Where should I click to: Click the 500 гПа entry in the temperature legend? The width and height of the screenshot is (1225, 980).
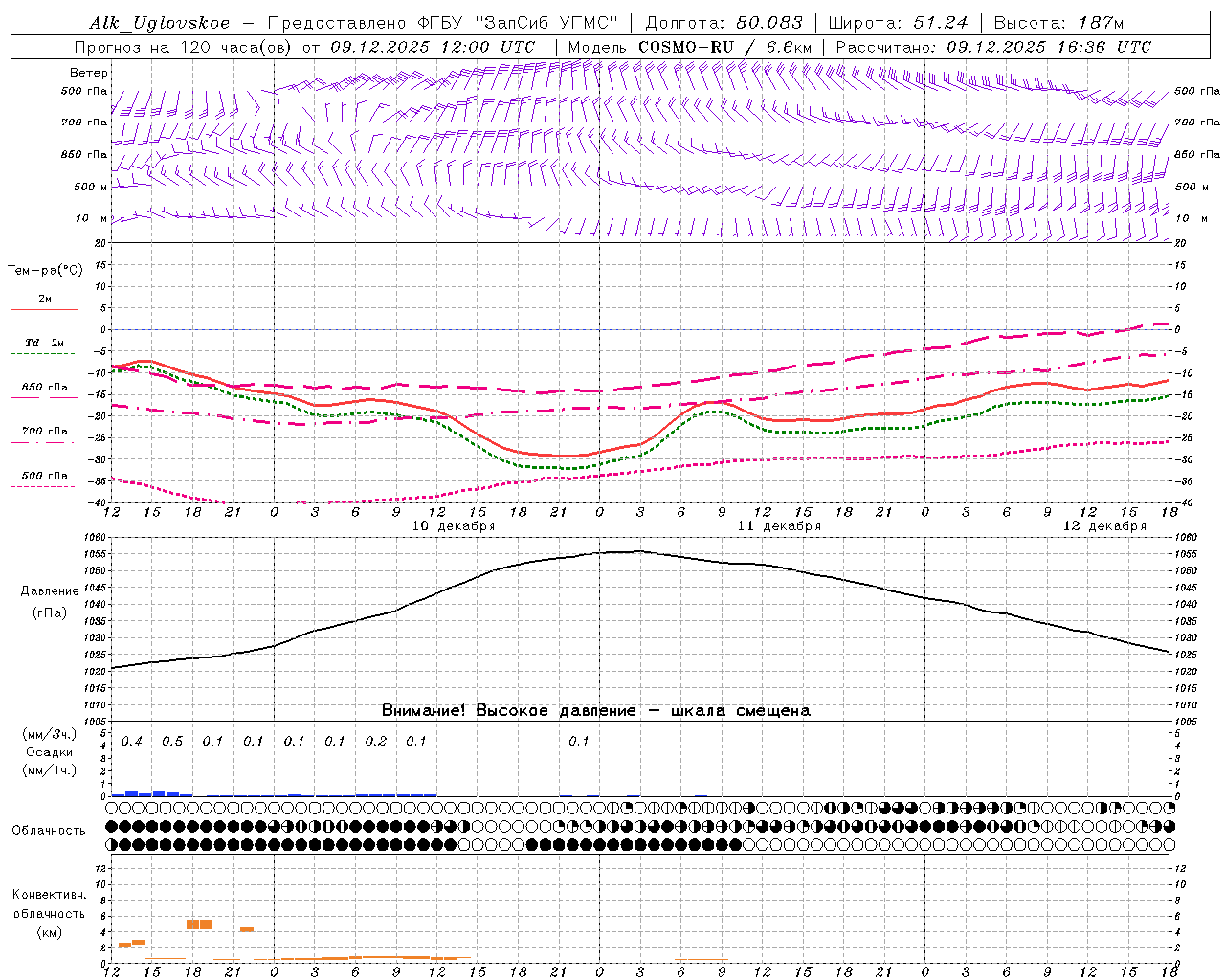coord(45,479)
